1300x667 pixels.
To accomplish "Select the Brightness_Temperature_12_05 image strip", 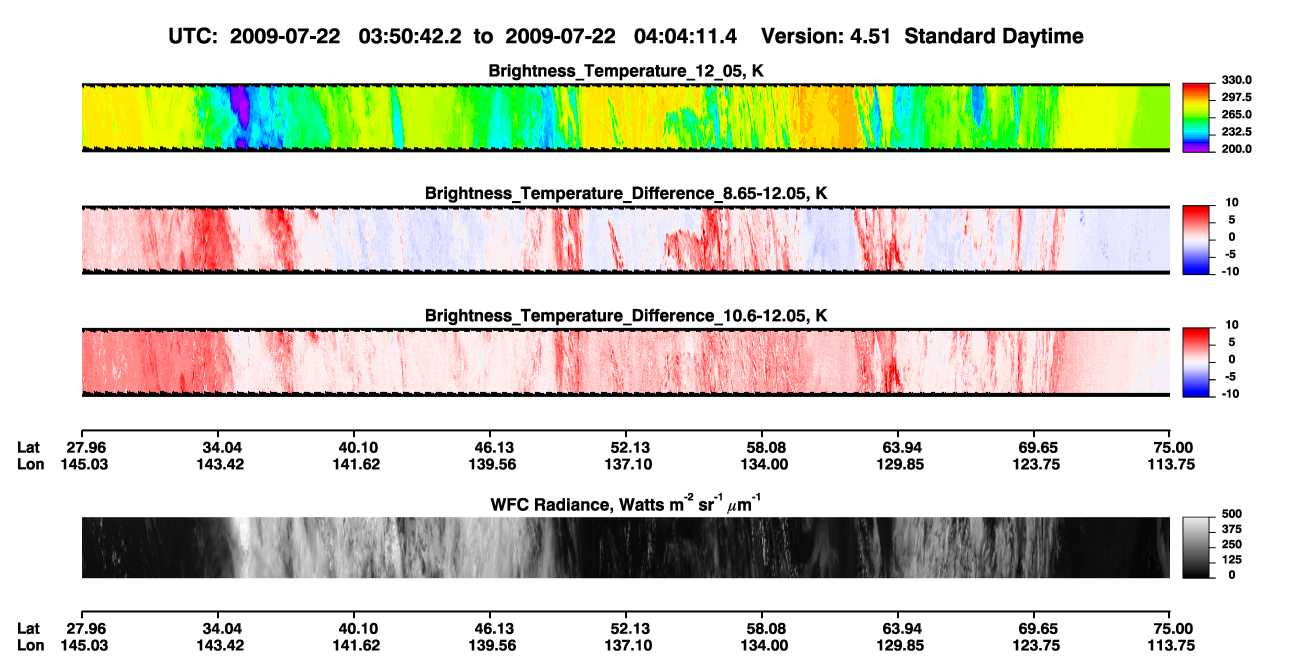I will [x=626, y=117].
